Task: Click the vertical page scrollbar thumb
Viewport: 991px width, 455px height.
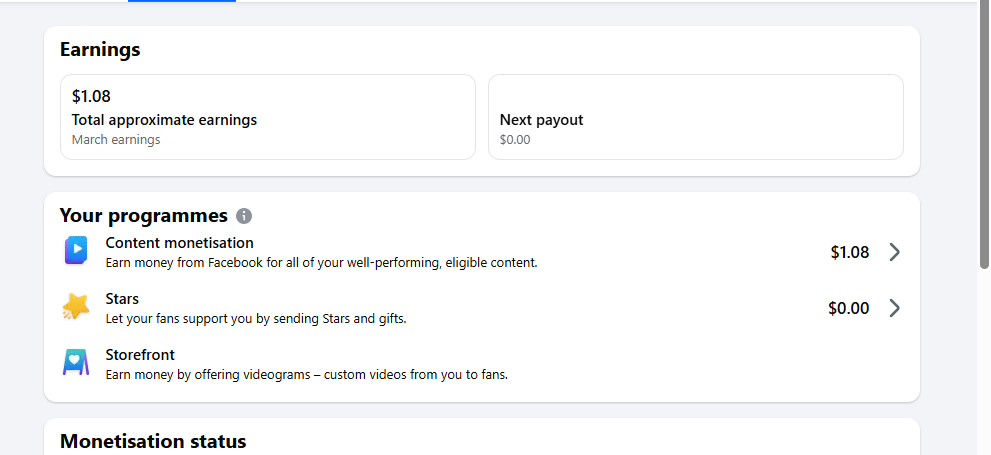Action: coord(983,140)
